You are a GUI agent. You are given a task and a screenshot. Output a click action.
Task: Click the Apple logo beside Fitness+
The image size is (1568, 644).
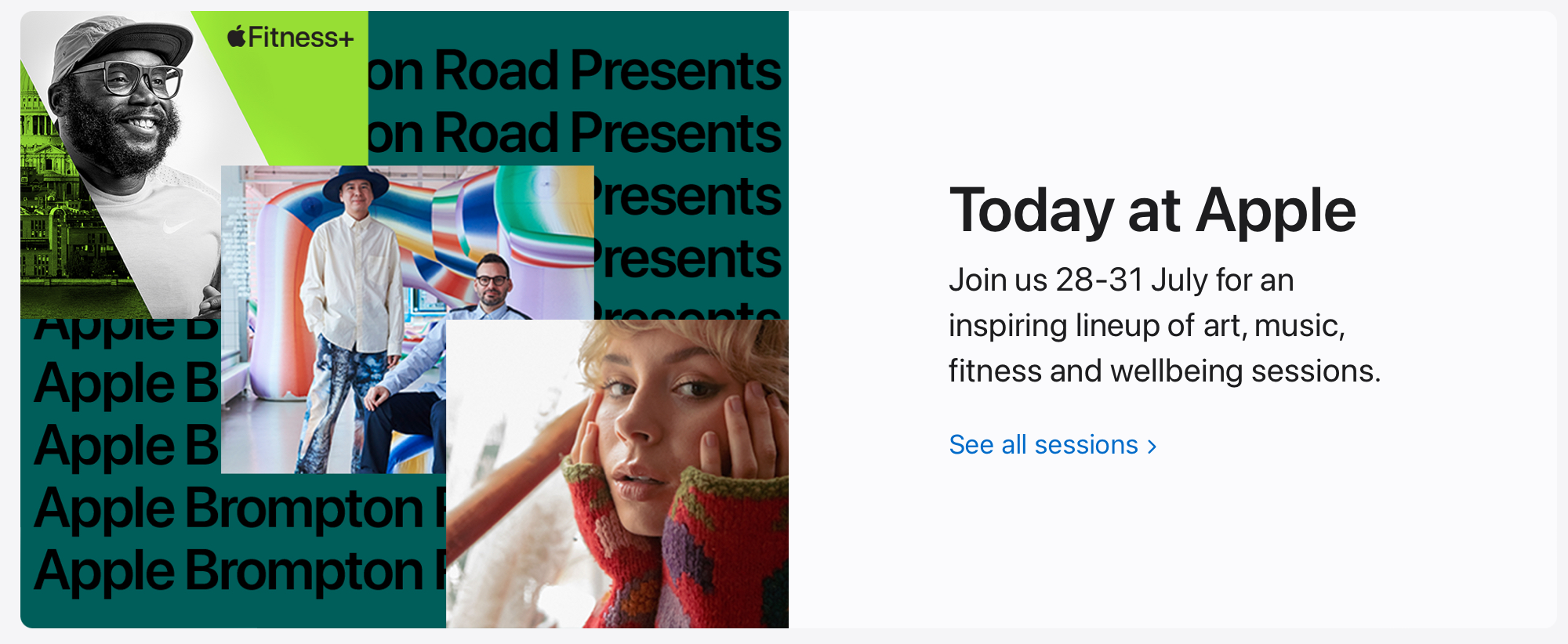point(237,36)
